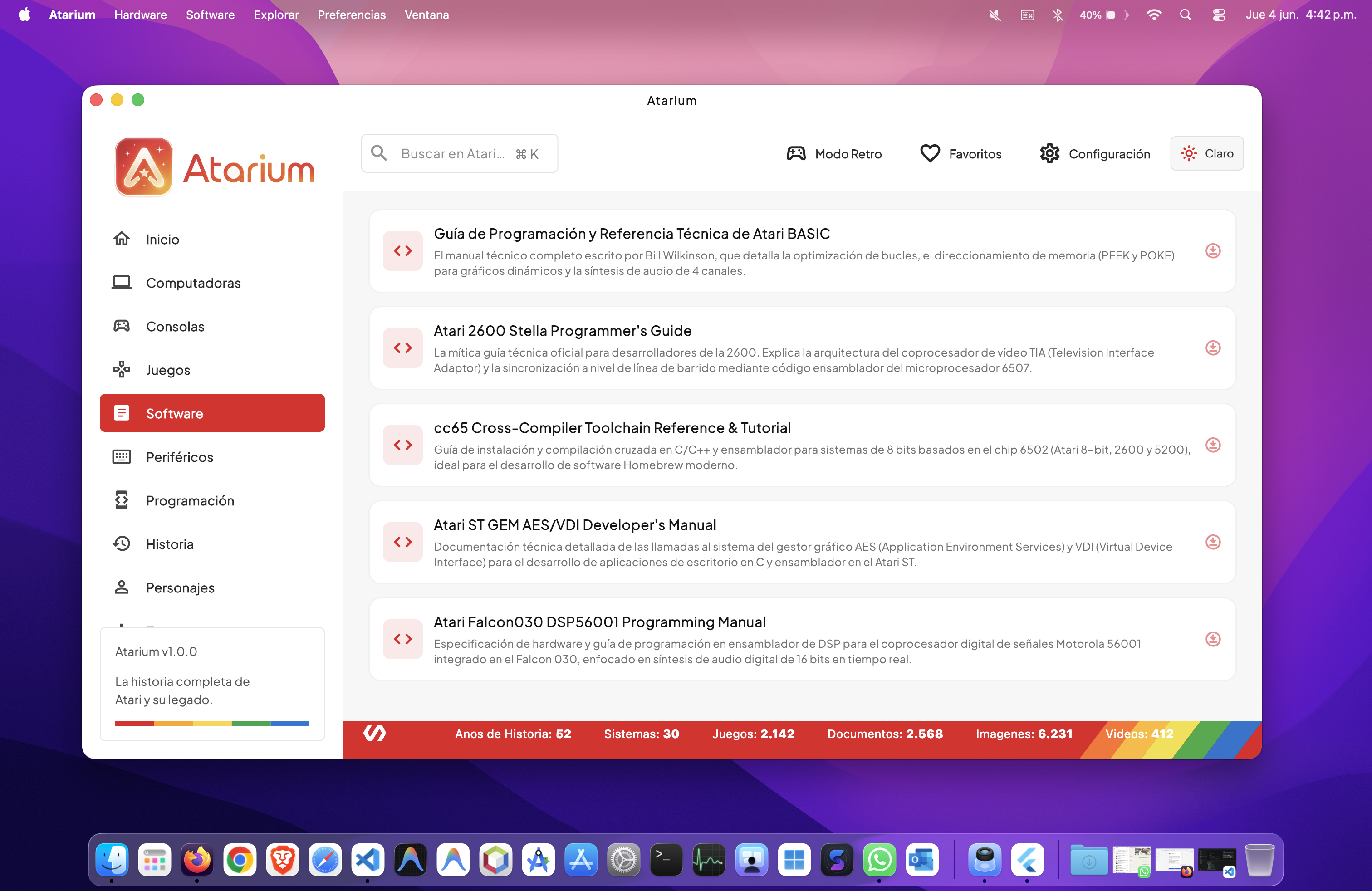
Task: Click code icon of Atari BASIC guide
Action: pos(403,251)
